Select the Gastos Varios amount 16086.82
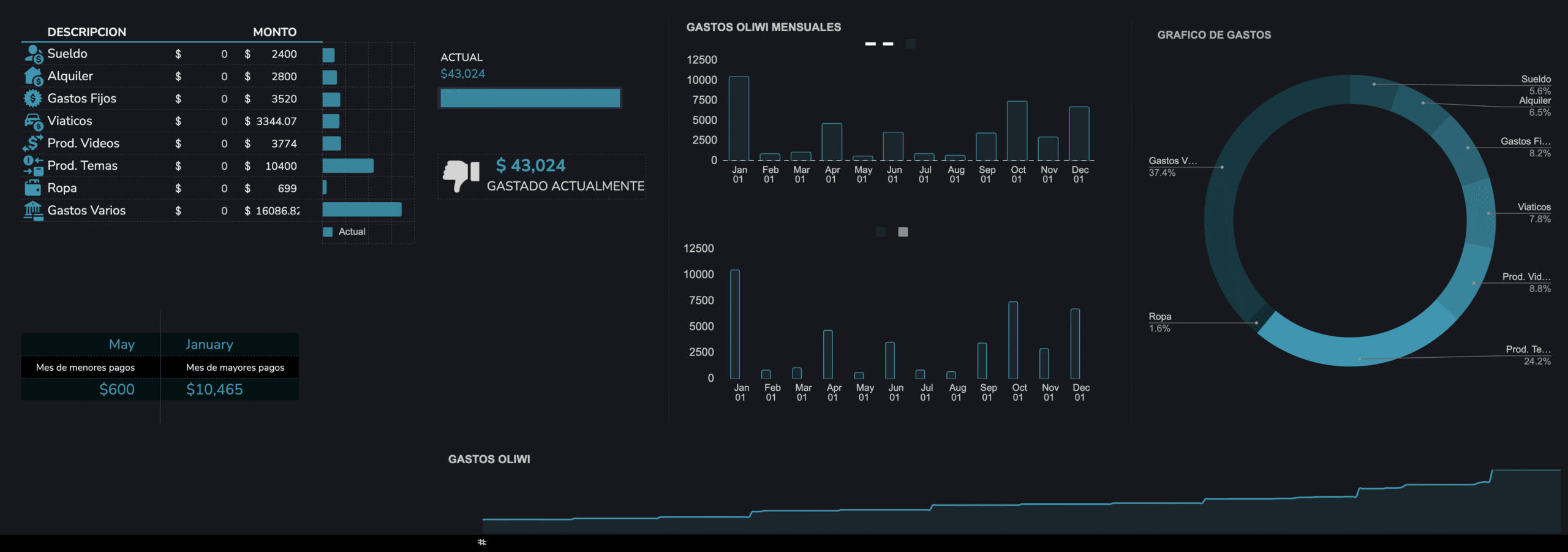Screen dimensions: 1568x552 pyautogui.click(x=277, y=211)
